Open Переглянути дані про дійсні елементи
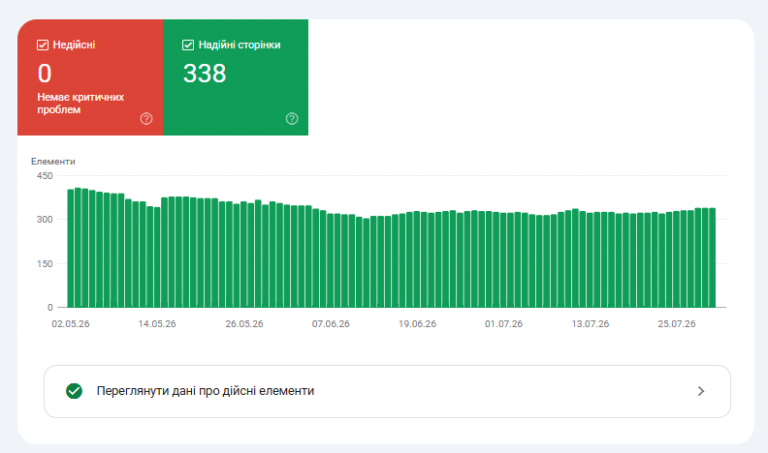The image size is (768, 453). (x=387, y=391)
